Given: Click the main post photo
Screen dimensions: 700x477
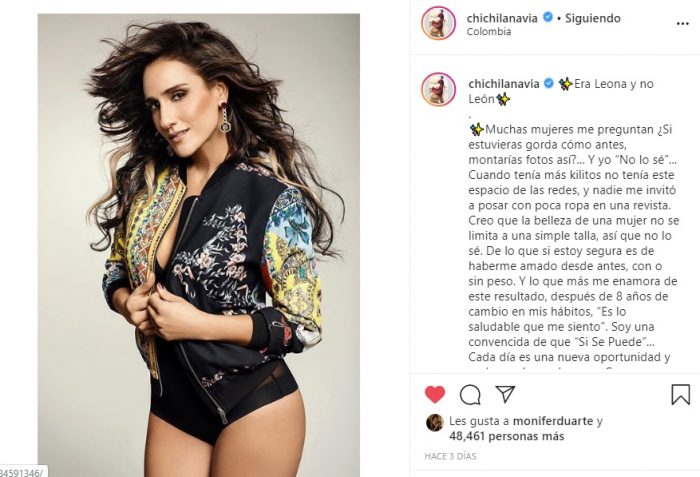Looking at the screenshot, I should [199, 245].
